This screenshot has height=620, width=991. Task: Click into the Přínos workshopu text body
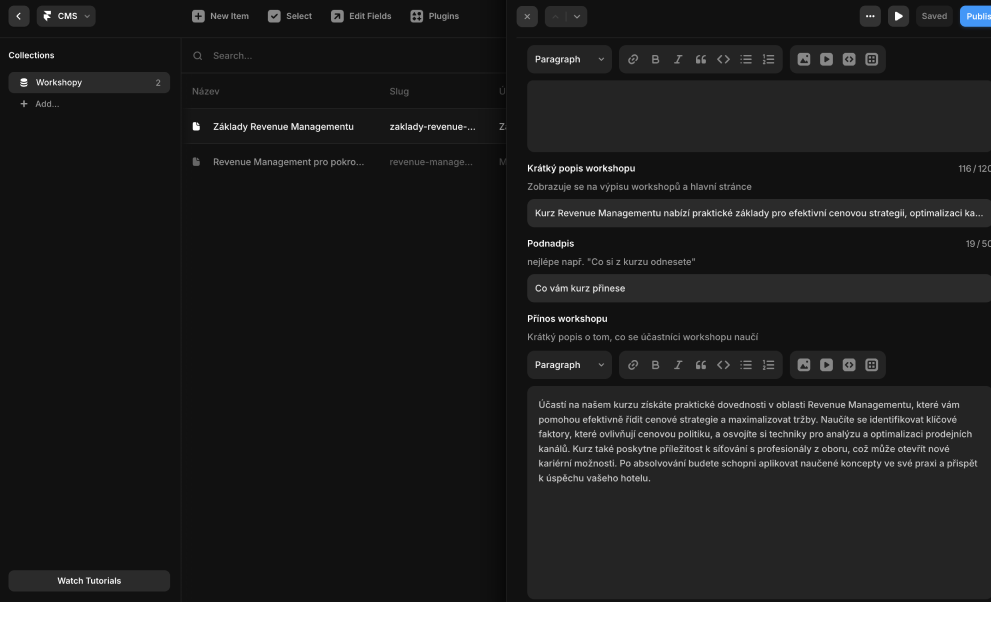pyautogui.click(x=759, y=493)
